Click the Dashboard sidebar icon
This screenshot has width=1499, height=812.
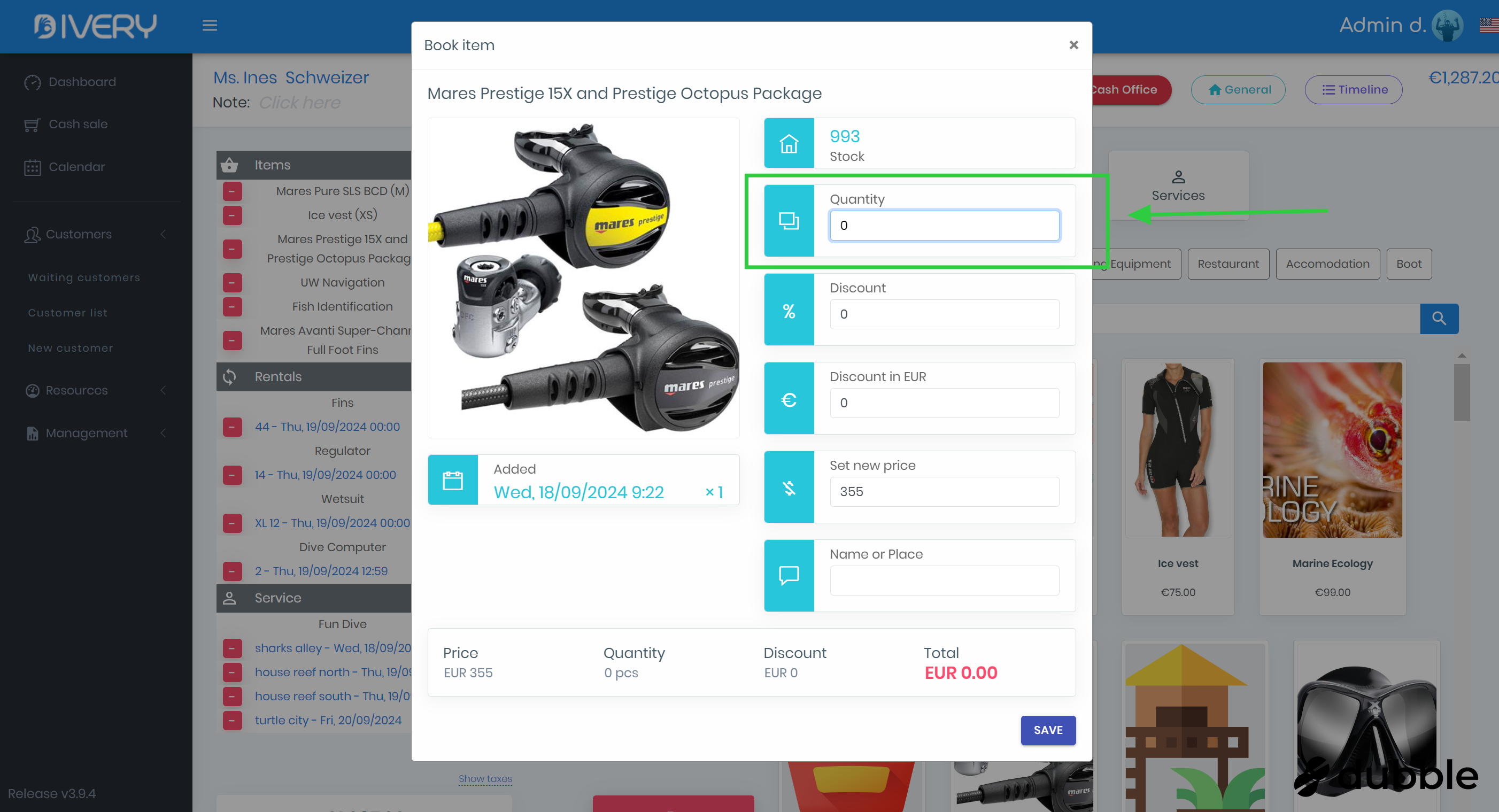(x=33, y=82)
